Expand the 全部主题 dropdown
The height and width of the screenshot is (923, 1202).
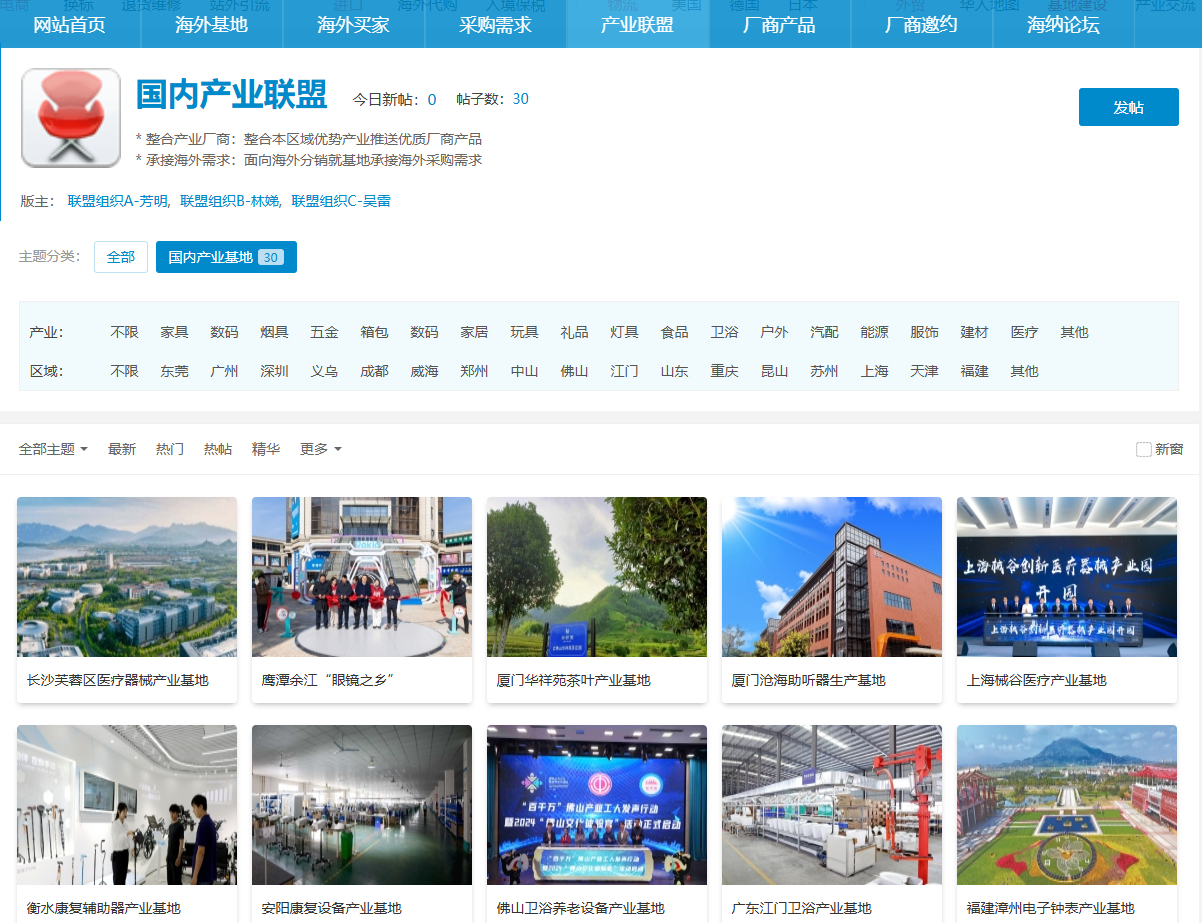[53, 450]
